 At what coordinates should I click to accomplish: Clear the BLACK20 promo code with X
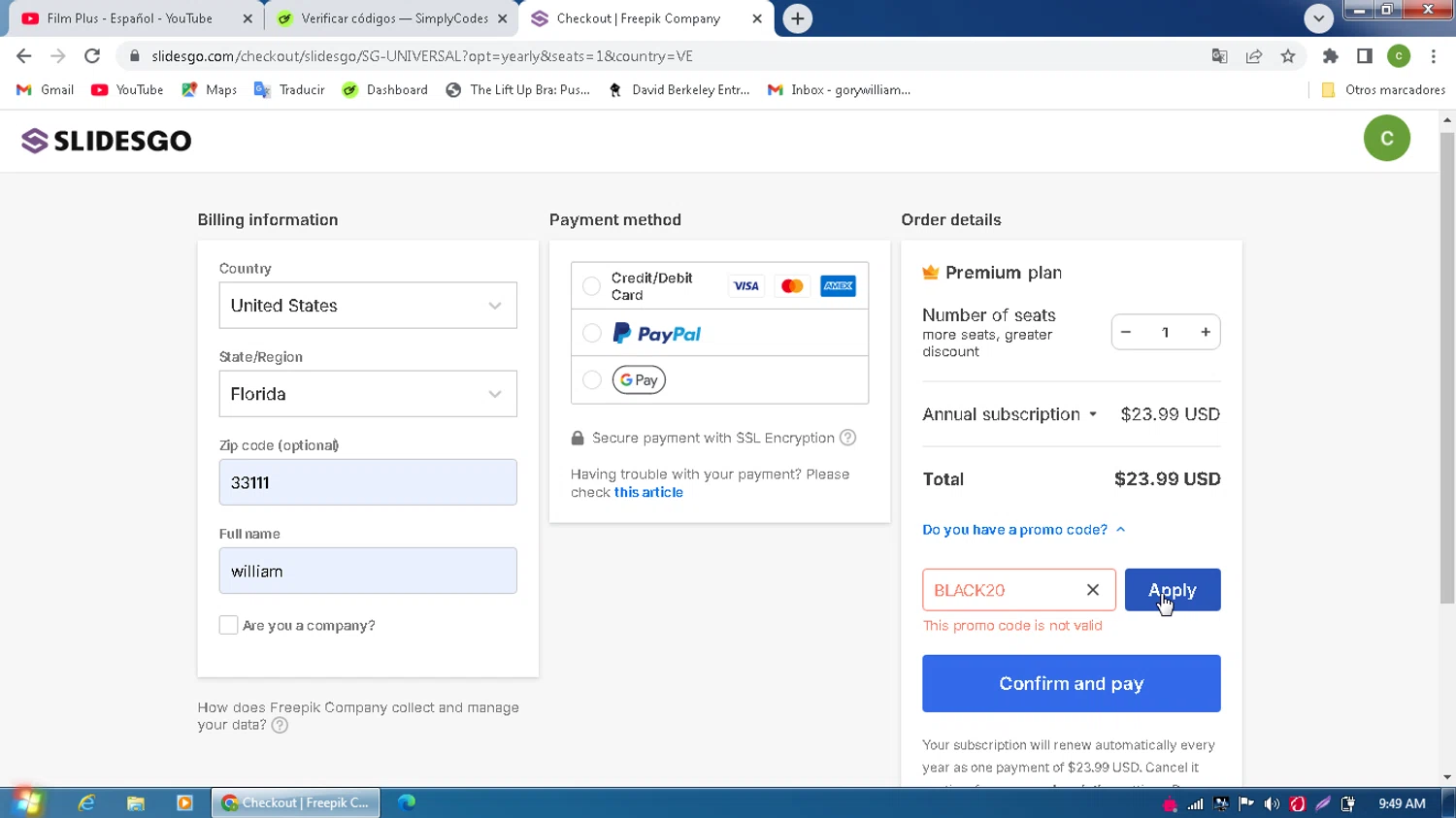1093,590
